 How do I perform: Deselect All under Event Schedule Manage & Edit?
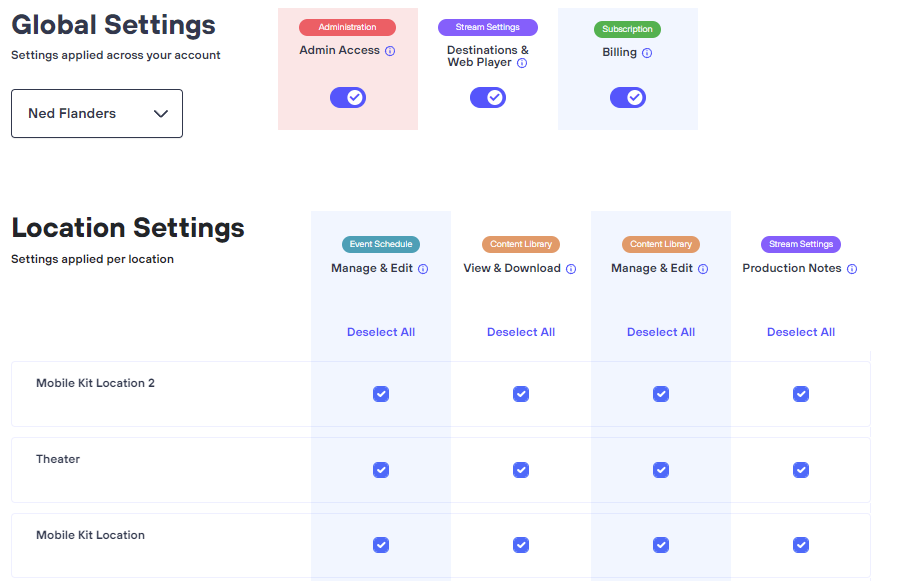(x=381, y=332)
